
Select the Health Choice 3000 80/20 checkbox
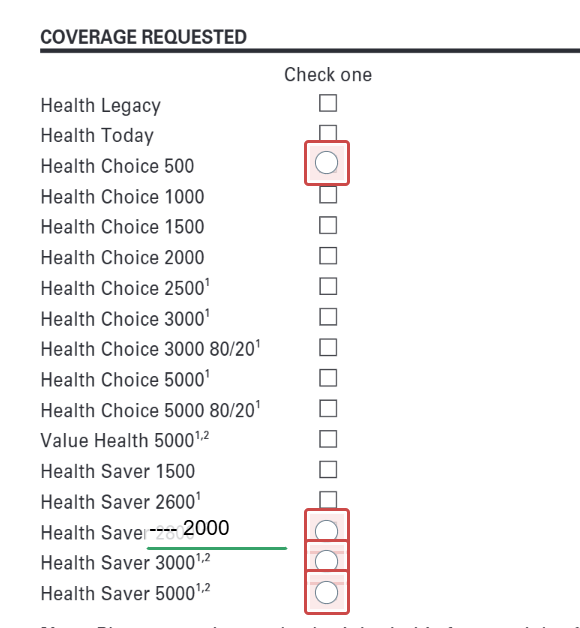[328, 347]
